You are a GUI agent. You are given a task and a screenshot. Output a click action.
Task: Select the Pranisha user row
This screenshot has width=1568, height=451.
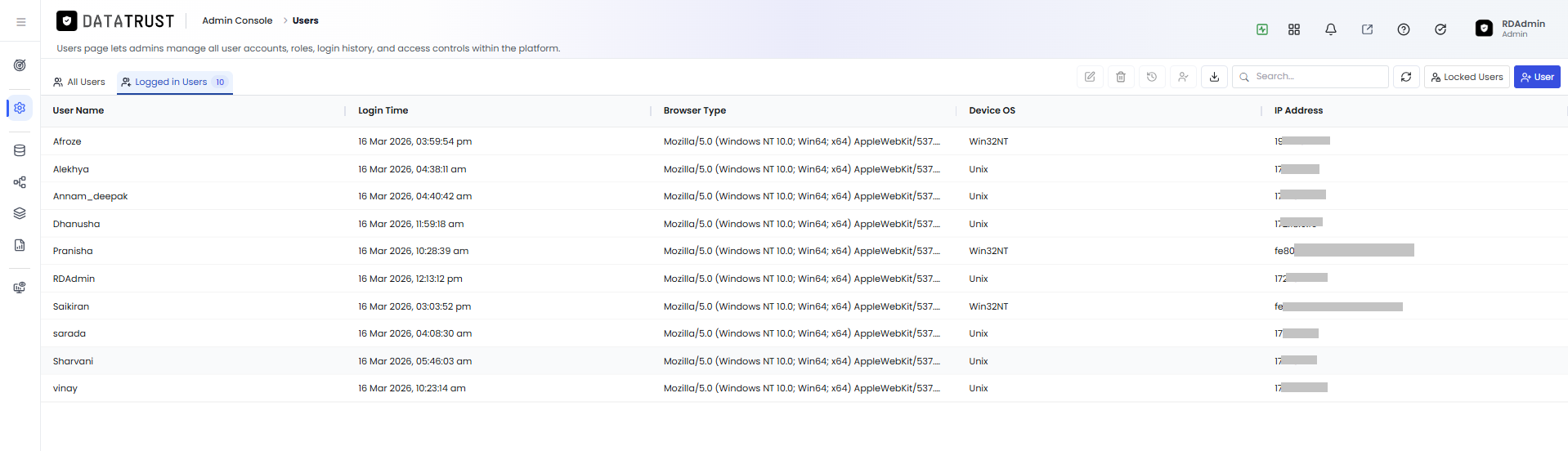click(x=804, y=251)
